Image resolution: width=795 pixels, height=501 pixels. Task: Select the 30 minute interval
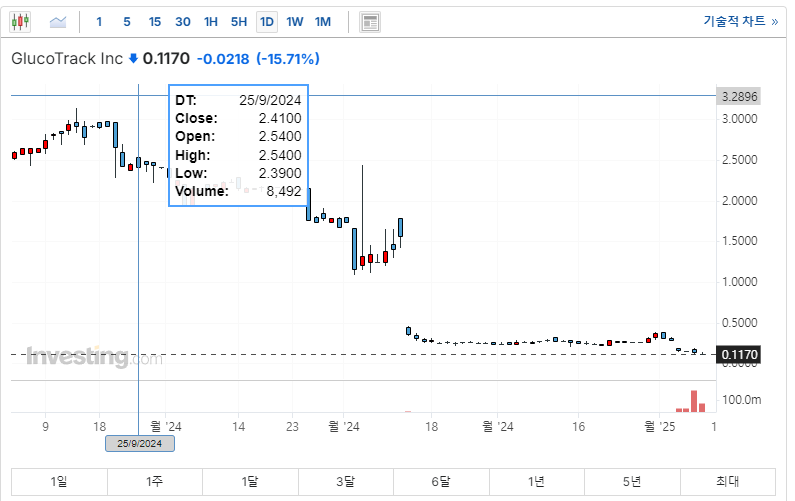[x=183, y=22]
